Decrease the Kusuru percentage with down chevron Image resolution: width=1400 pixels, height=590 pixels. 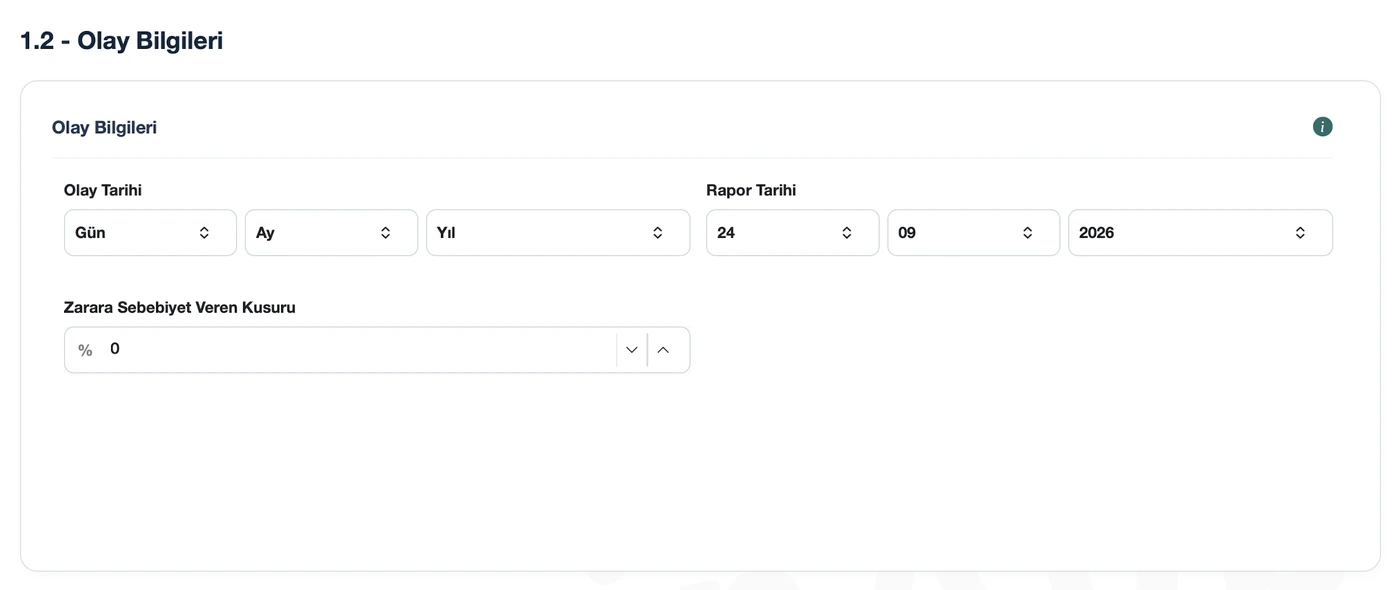[631, 350]
